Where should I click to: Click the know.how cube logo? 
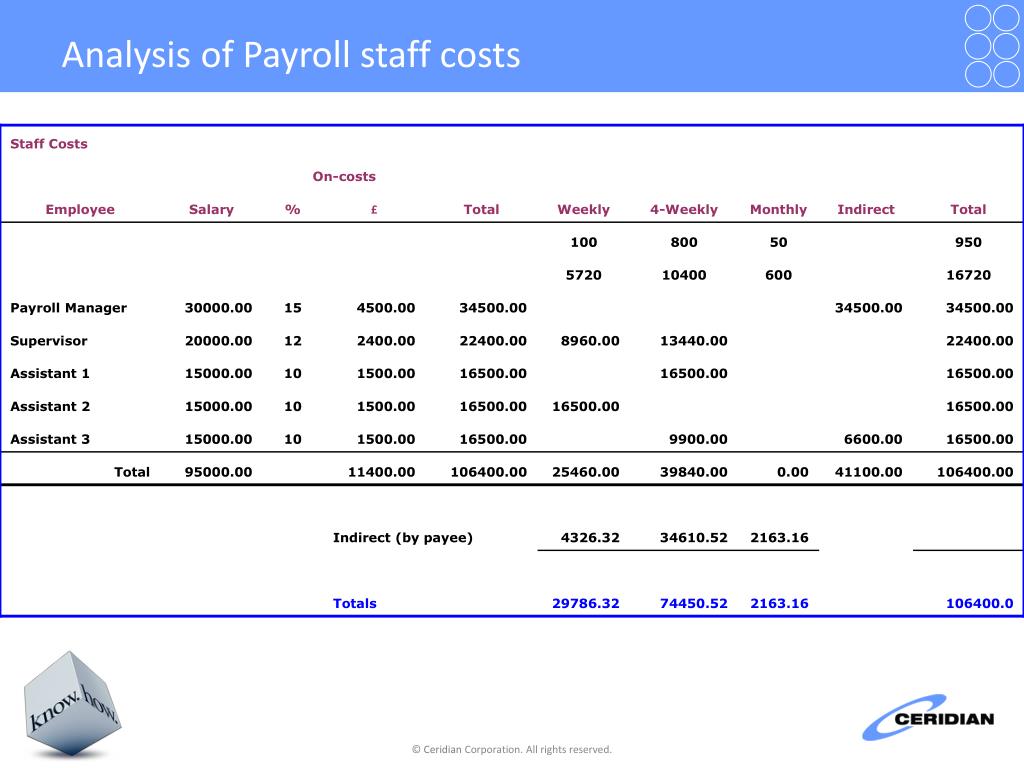pos(72,704)
